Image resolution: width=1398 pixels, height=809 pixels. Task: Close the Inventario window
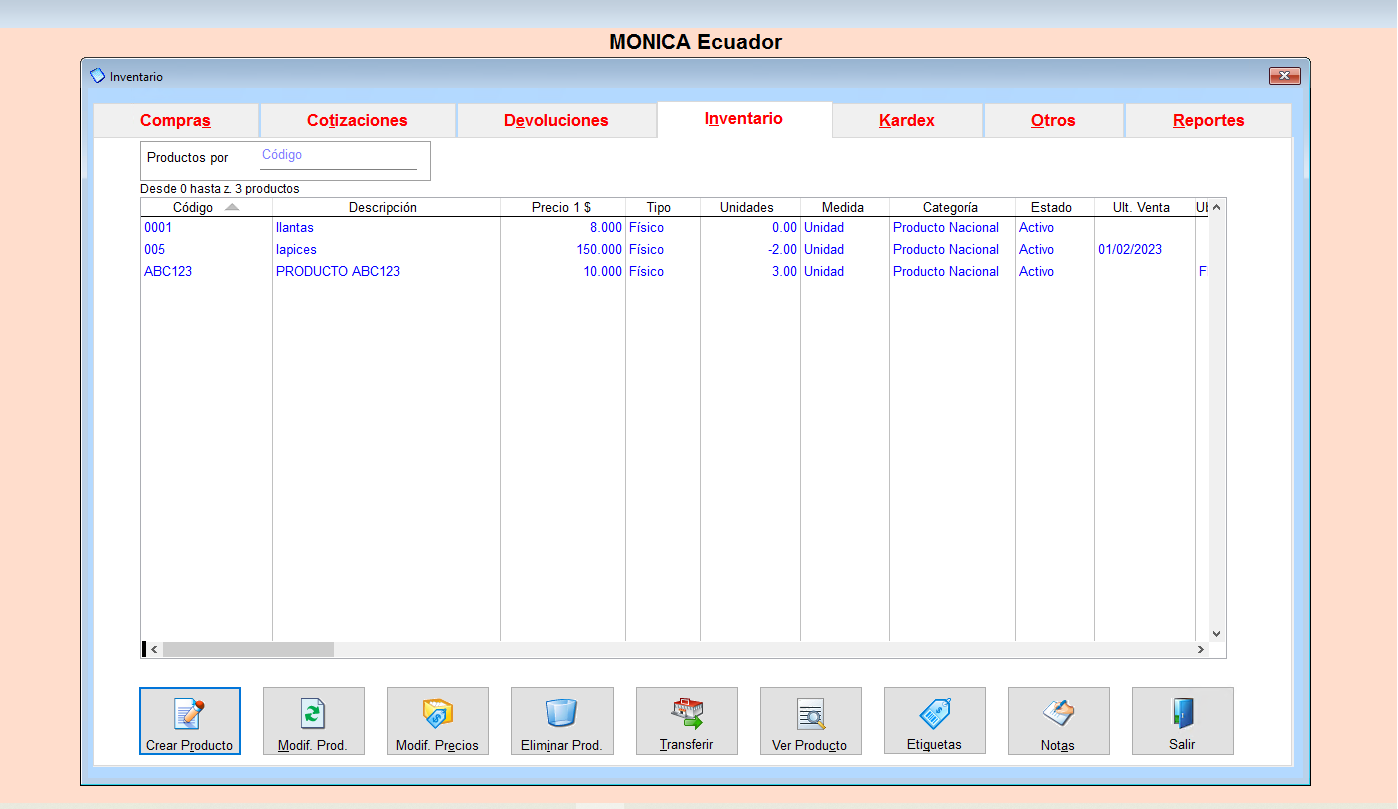tap(1284, 76)
